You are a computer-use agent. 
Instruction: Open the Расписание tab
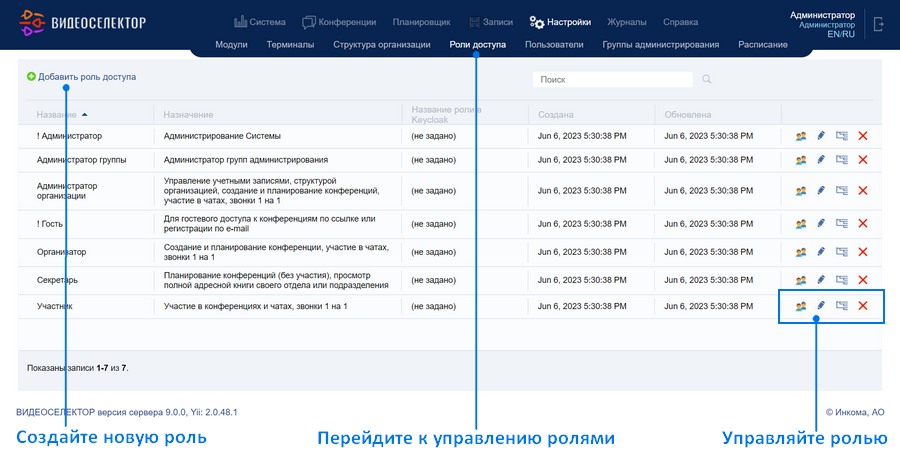(x=763, y=44)
